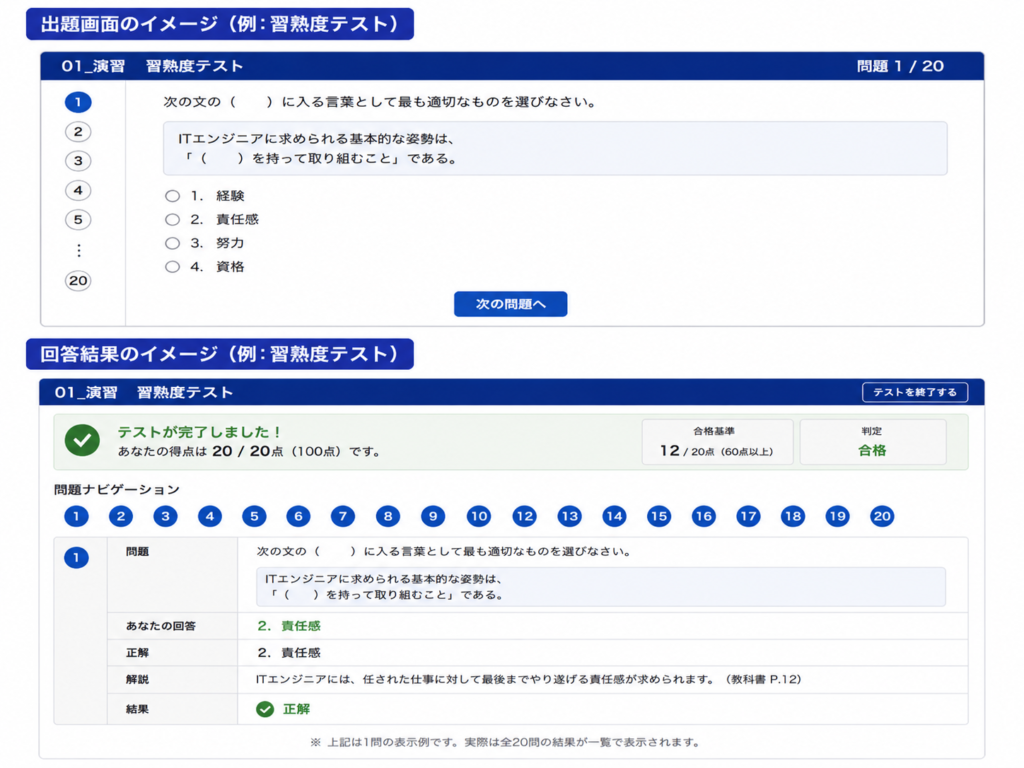Click the テストを終了する button
This screenshot has width=1024, height=768.
(x=915, y=392)
